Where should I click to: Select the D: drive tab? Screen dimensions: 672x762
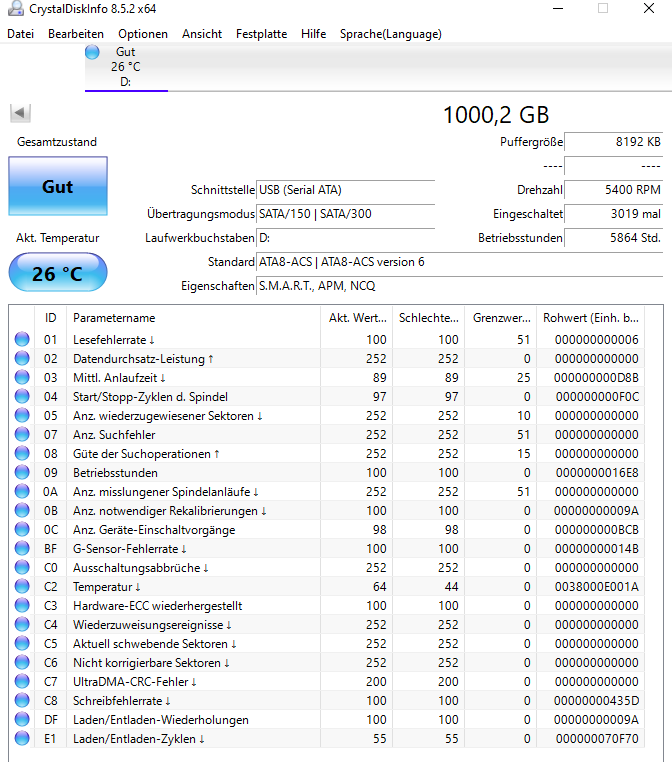(x=126, y=67)
